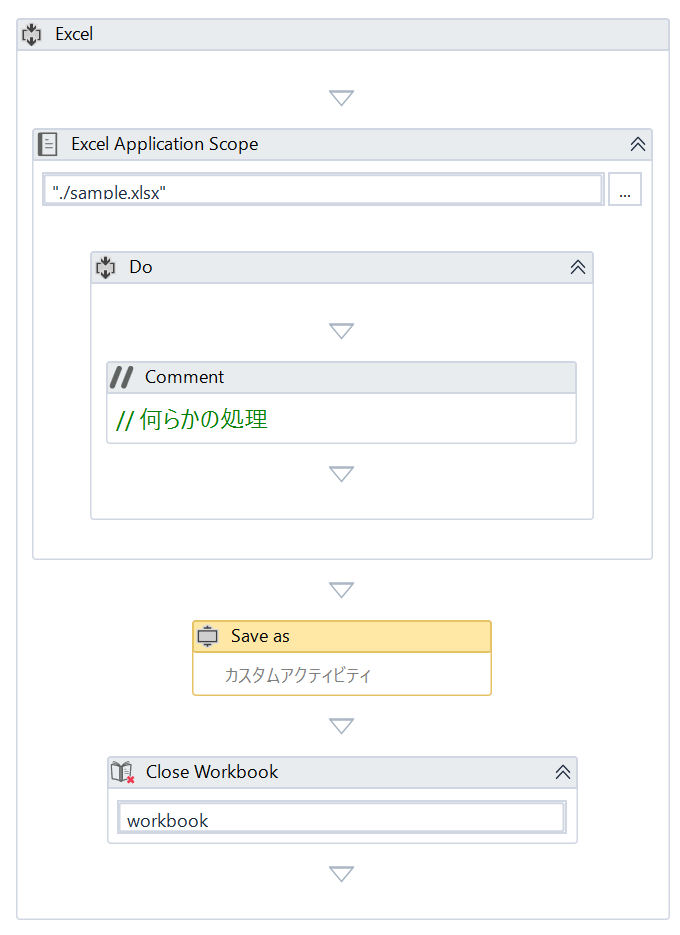Click the insert arrow below Comment activity
The height and width of the screenshot is (935, 680).
coord(342,474)
